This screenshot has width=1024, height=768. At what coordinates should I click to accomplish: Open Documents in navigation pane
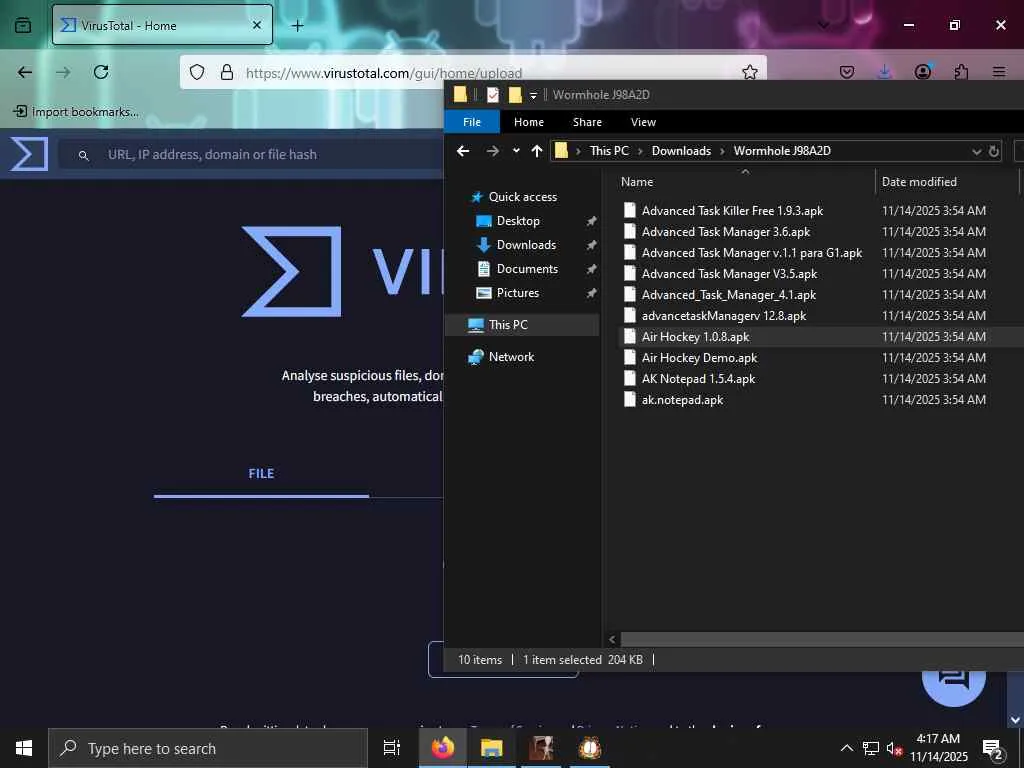pos(527,269)
